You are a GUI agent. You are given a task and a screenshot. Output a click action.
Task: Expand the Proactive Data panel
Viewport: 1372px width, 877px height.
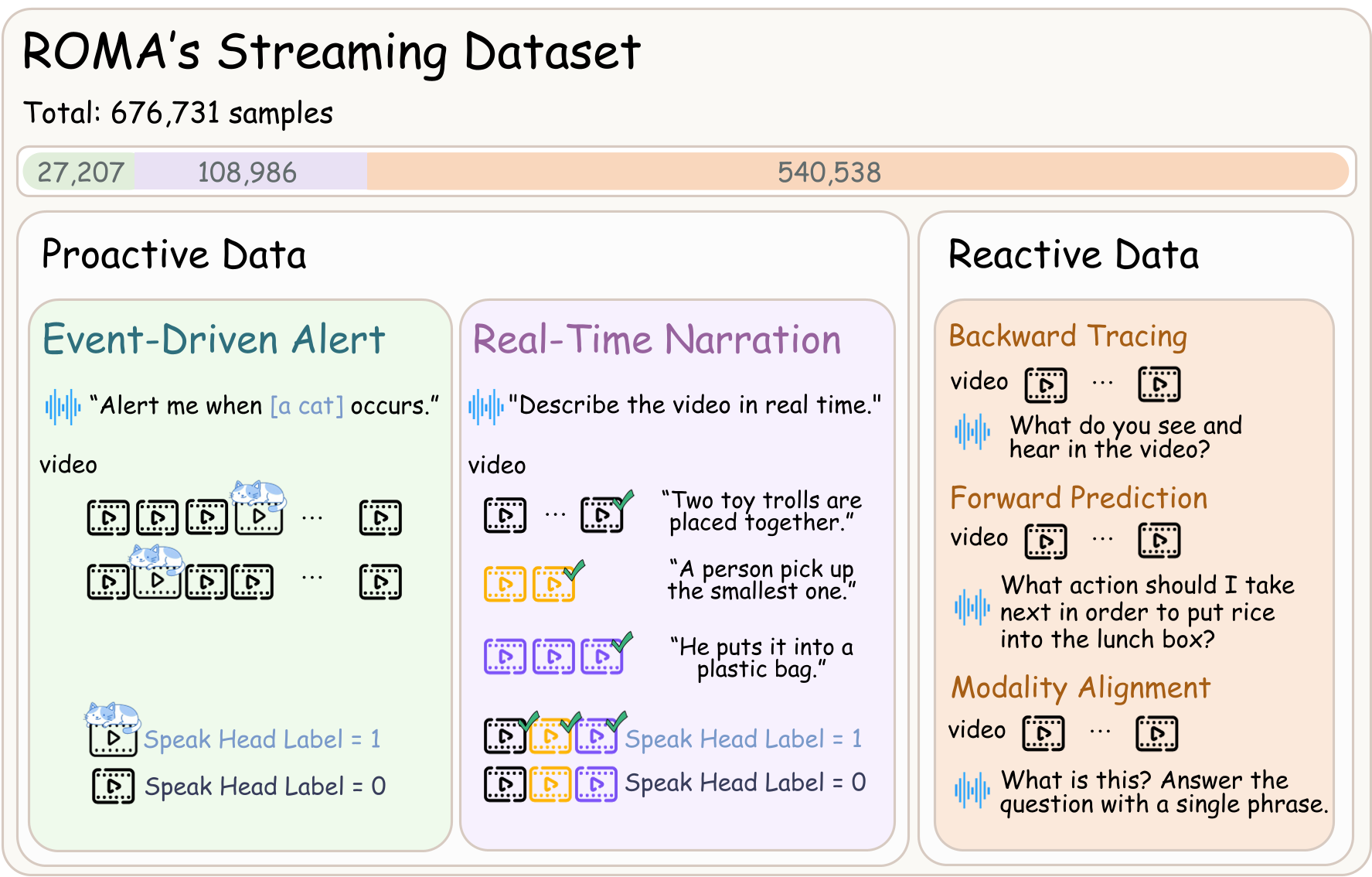[x=175, y=254]
